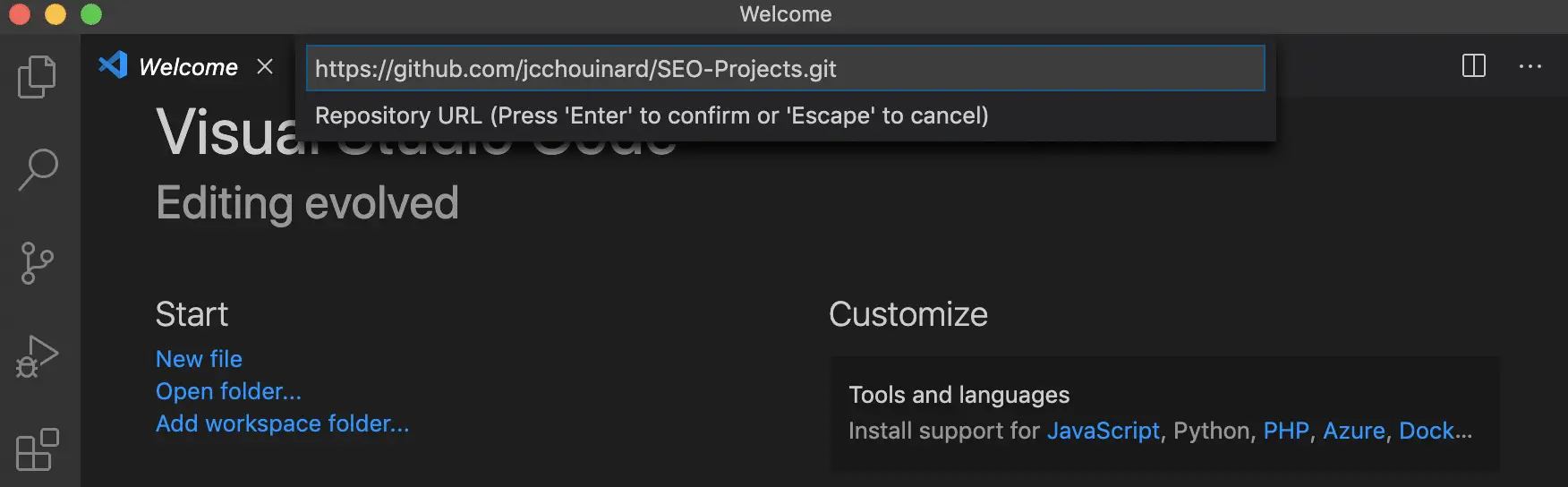Click the Split Editor icon
1568x487 pixels.
[1473, 65]
